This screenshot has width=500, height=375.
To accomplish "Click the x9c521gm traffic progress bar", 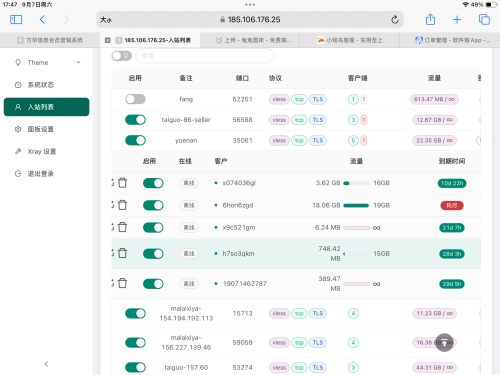I will tap(356, 228).
